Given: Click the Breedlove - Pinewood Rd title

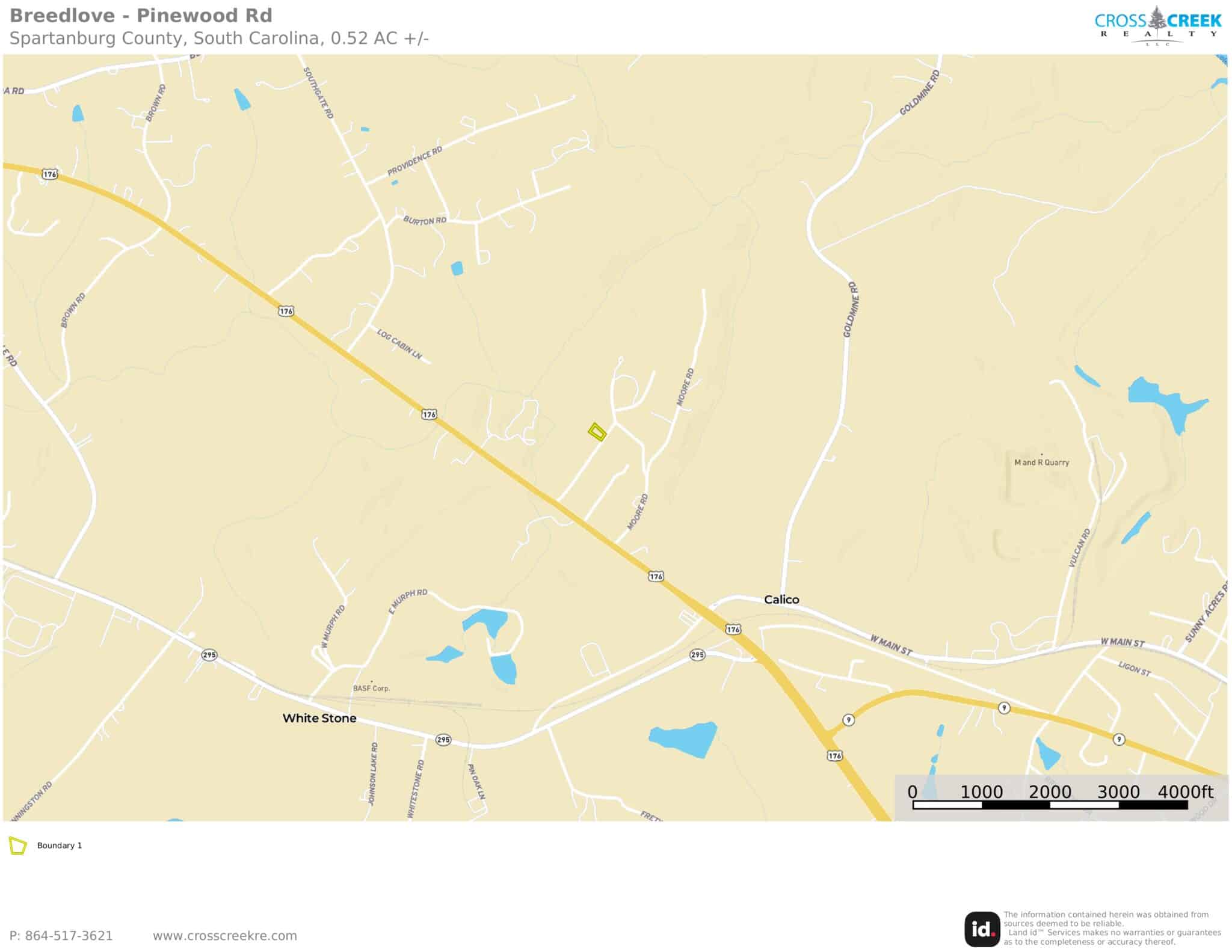Looking at the screenshot, I should [x=141, y=15].
